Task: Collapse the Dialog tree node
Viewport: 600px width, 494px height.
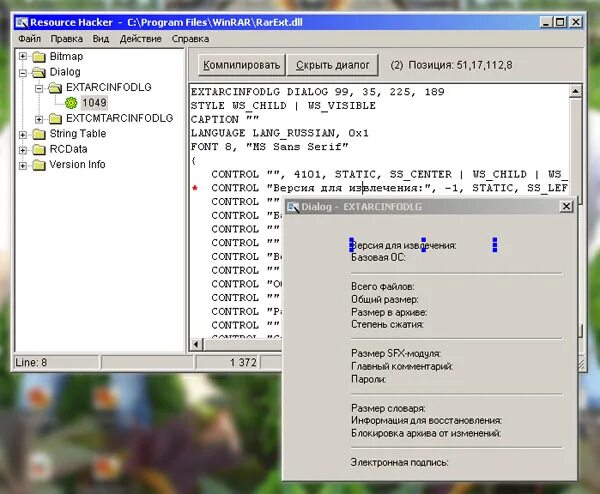Action: (23, 72)
